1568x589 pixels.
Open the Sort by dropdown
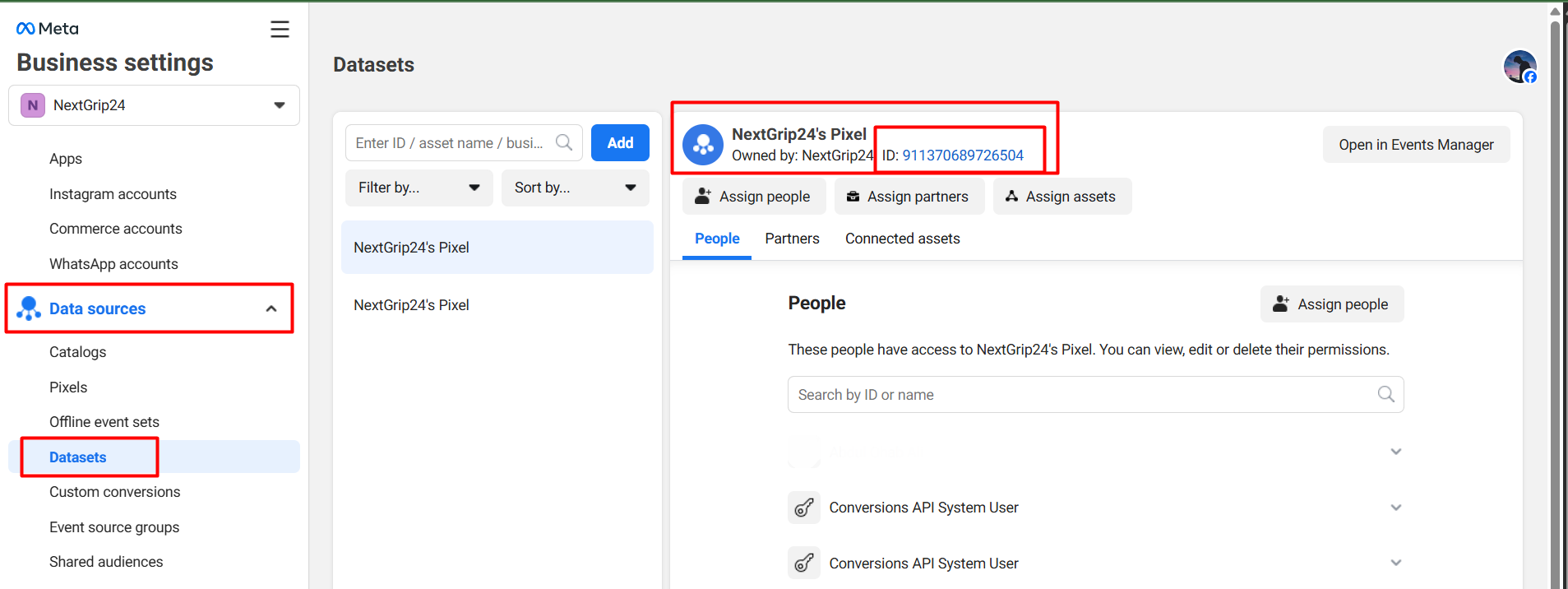click(575, 188)
